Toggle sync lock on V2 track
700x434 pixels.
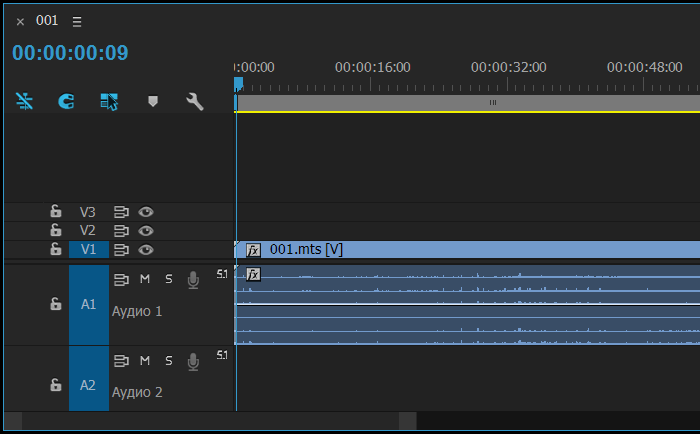click(121, 230)
